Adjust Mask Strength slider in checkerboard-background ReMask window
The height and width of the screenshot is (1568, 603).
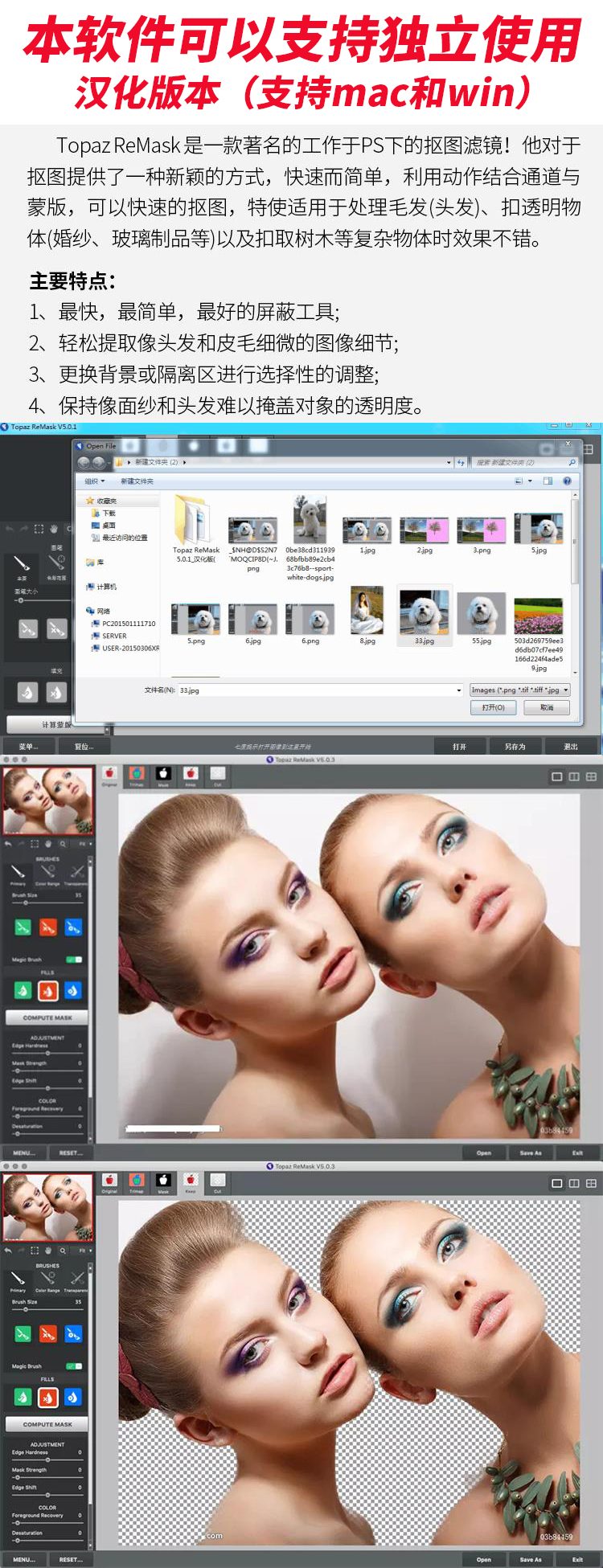click(x=47, y=1476)
